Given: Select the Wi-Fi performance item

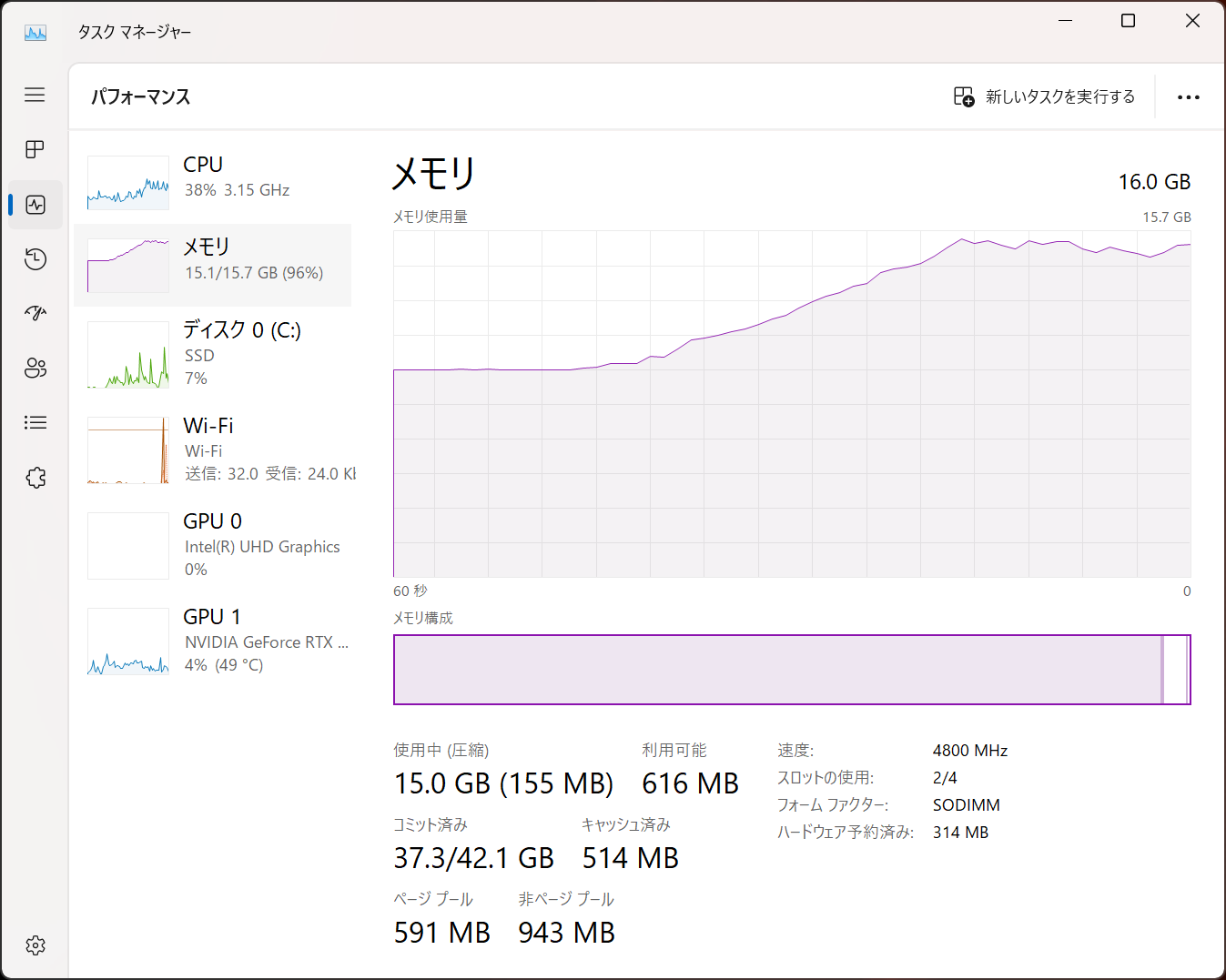Looking at the screenshot, I should (213, 450).
